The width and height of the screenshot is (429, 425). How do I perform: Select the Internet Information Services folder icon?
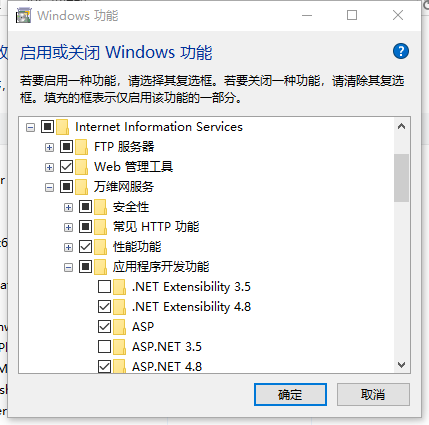click(x=63, y=127)
